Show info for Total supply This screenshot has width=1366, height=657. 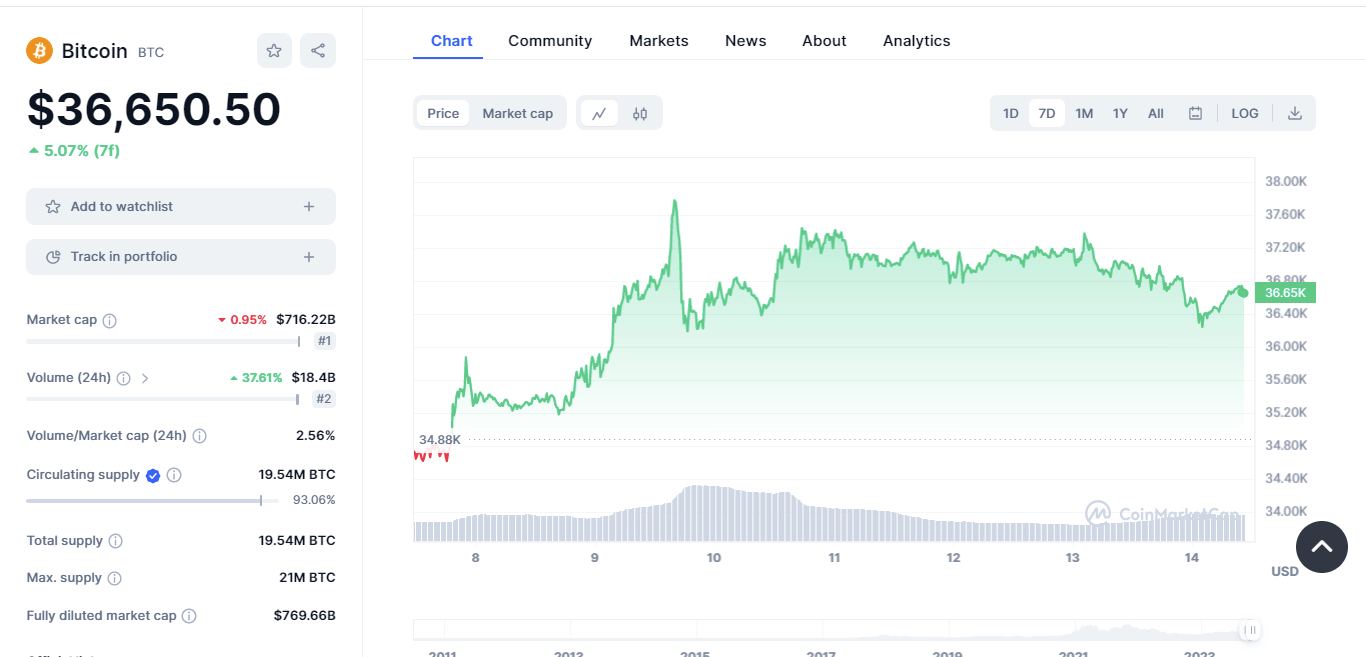[115, 541]
